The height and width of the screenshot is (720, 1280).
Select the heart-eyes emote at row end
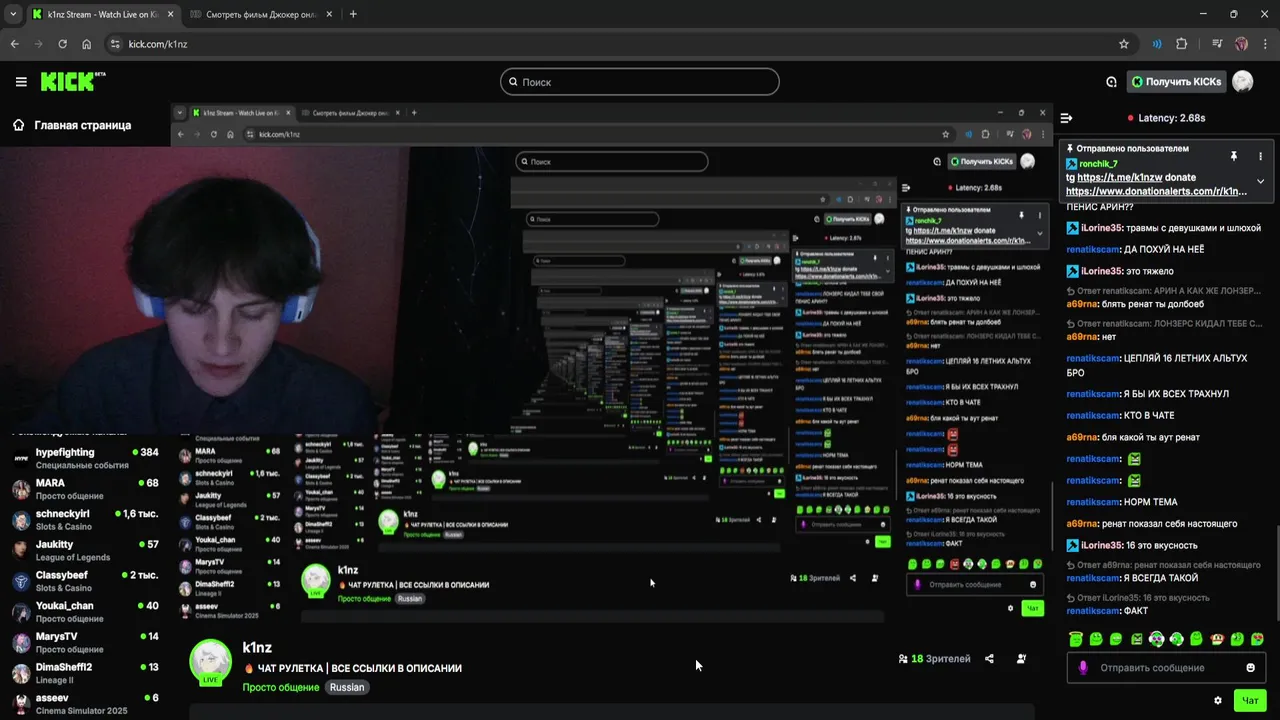[x=1257, y=639]
